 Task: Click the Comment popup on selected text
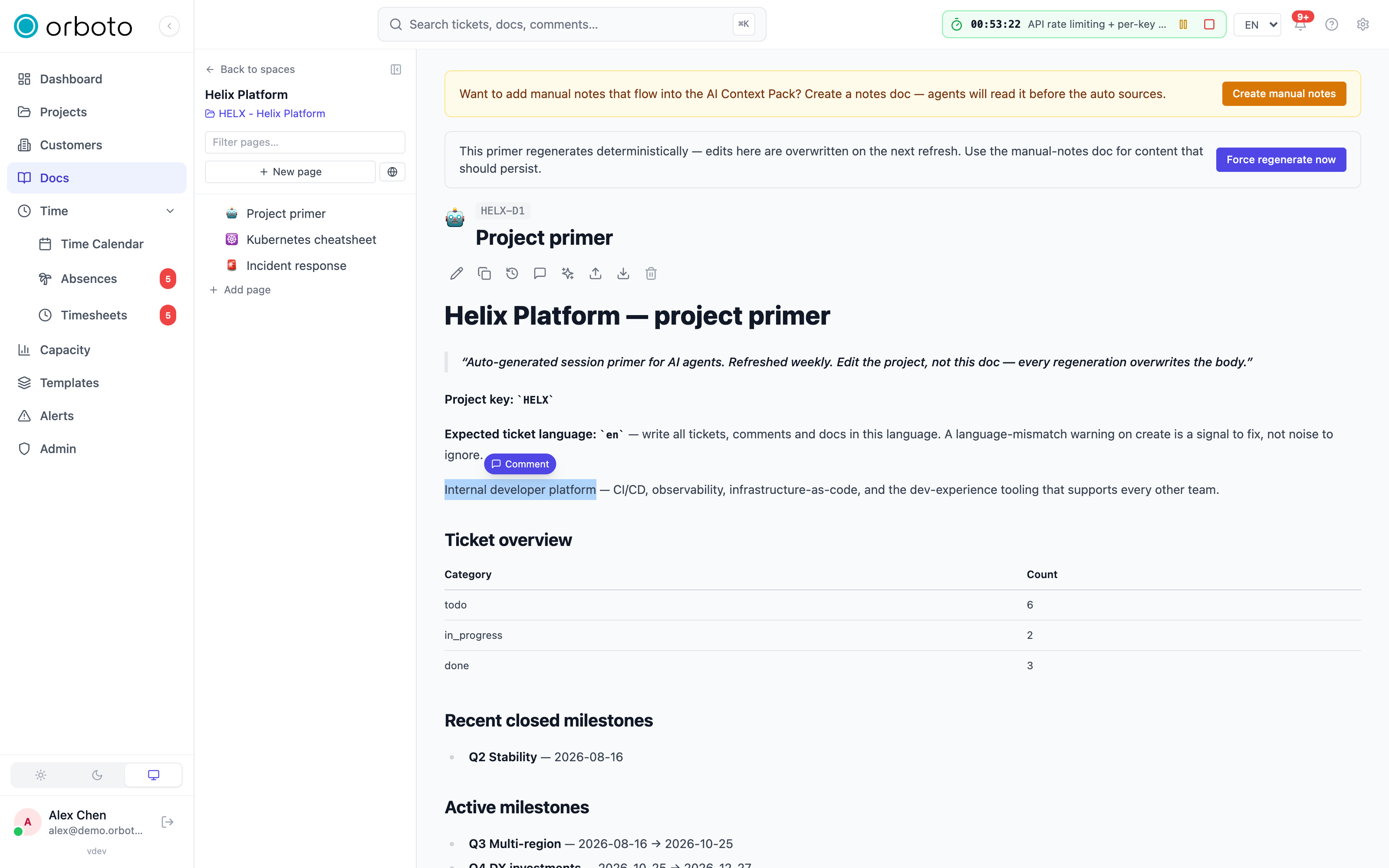click(520, 464)
